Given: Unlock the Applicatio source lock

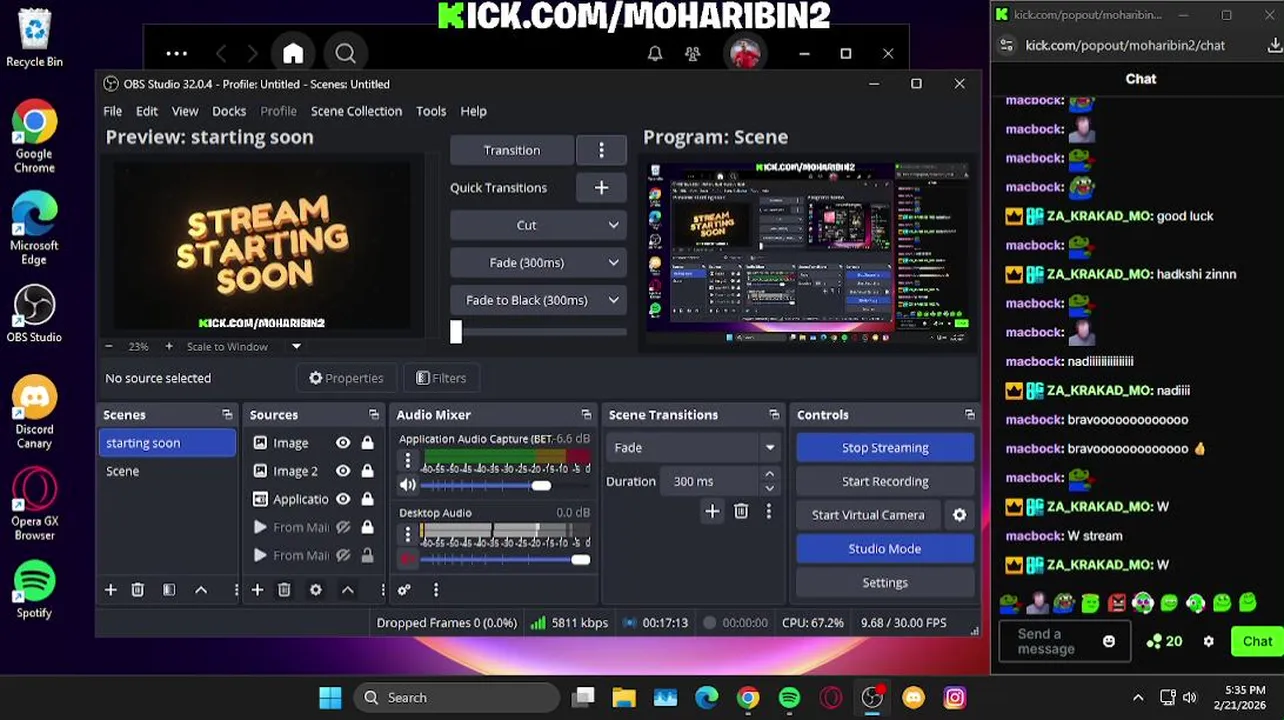Looking at the screenshot, I should (x=367, y=499).
